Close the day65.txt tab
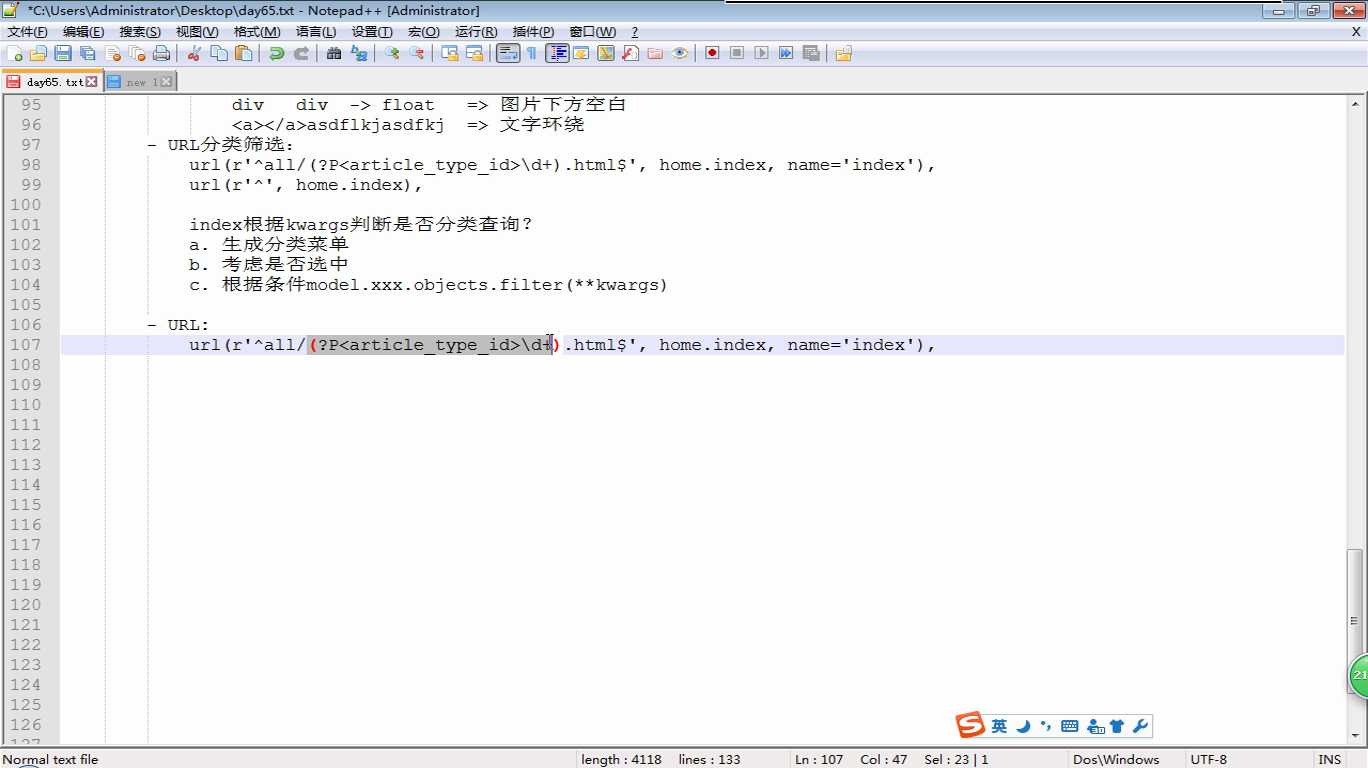Screen dimensions: 1368x768 point(92,82)
